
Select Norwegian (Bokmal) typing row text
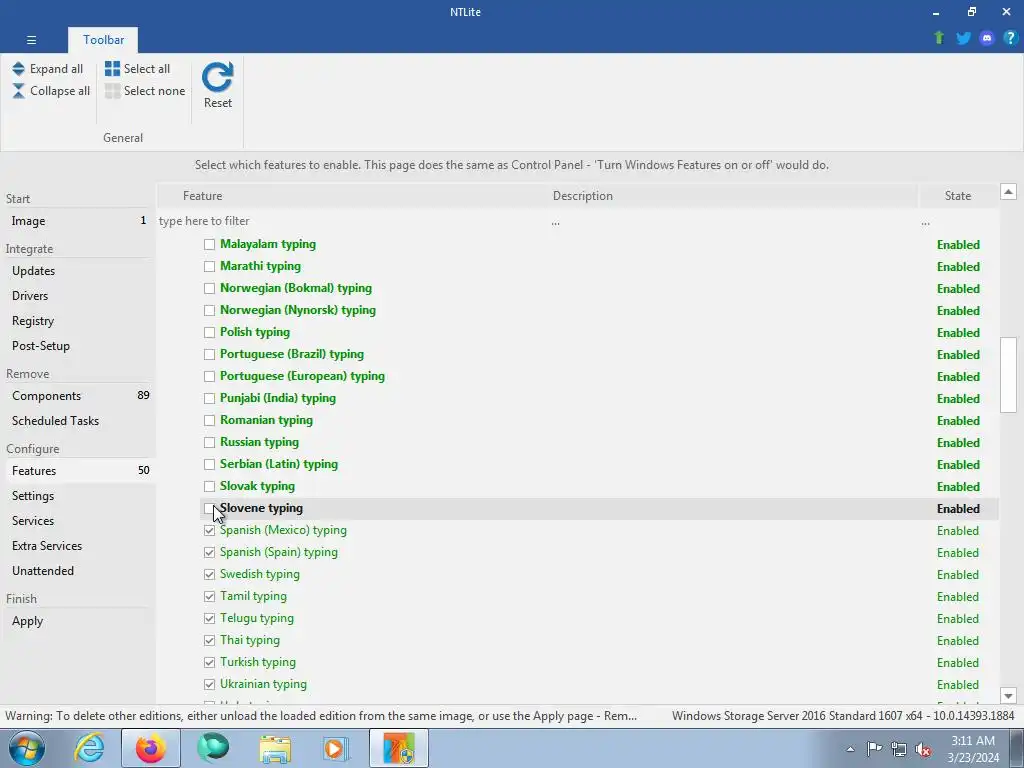[296, 288]
